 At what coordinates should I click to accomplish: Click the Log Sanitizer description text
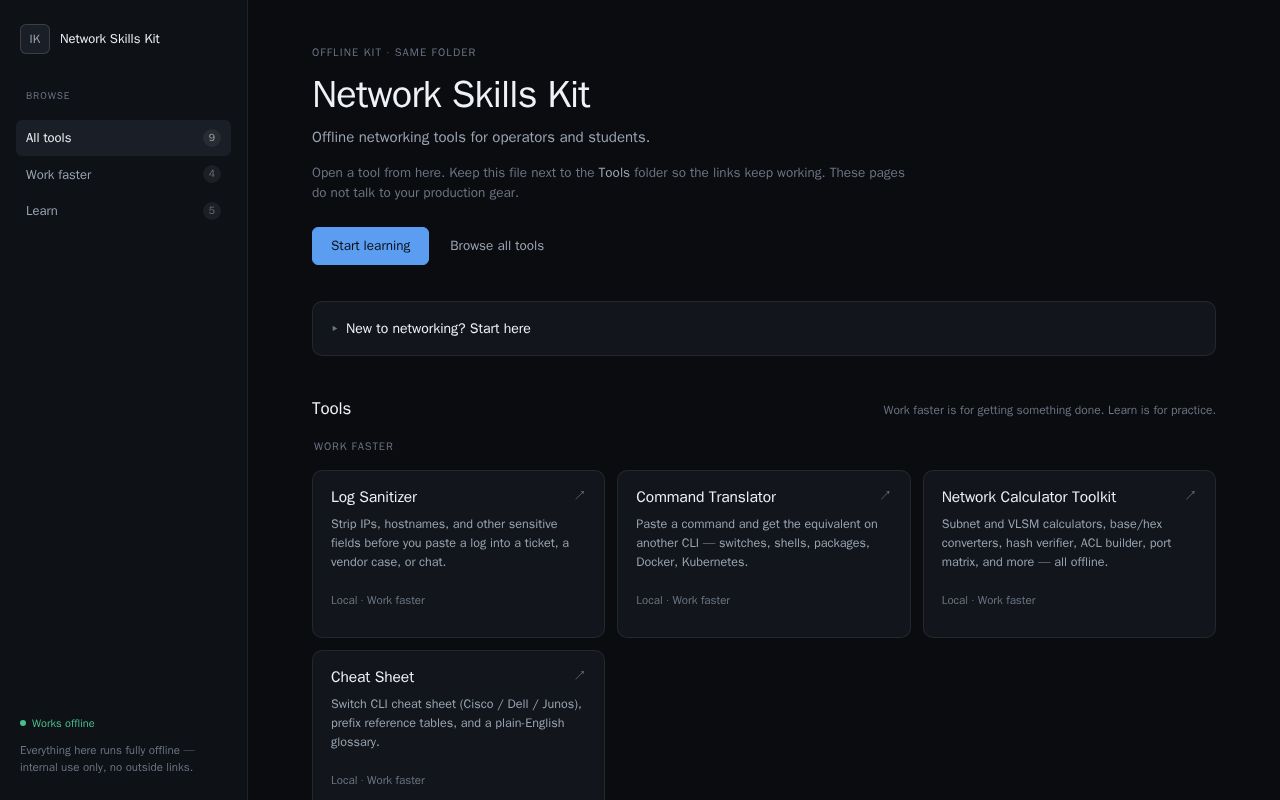[452, 543]
